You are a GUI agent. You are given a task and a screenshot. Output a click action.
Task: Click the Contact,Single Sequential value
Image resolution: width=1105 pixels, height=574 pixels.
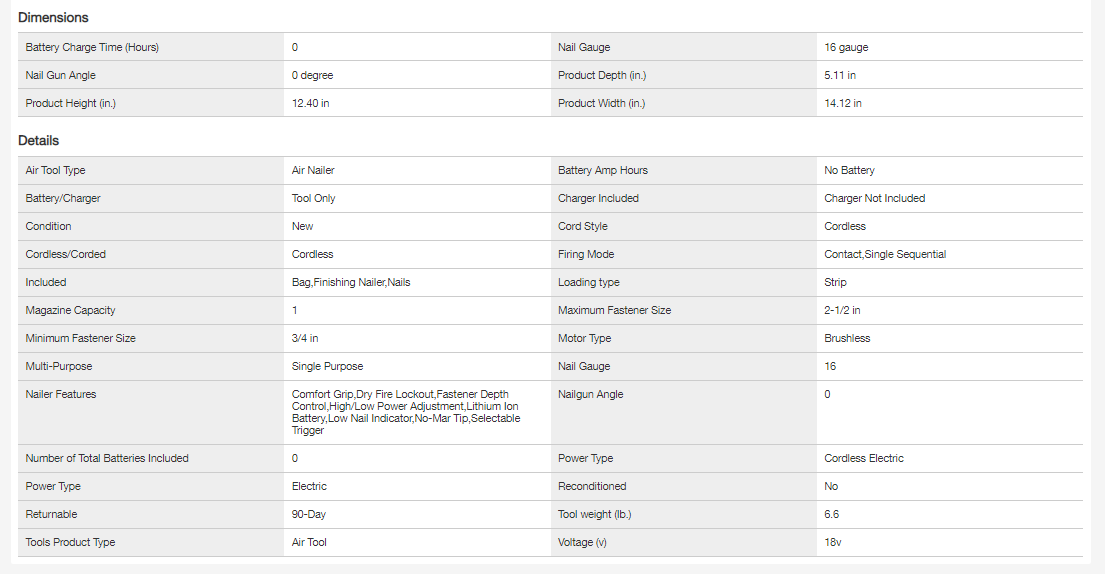(885, 255)
